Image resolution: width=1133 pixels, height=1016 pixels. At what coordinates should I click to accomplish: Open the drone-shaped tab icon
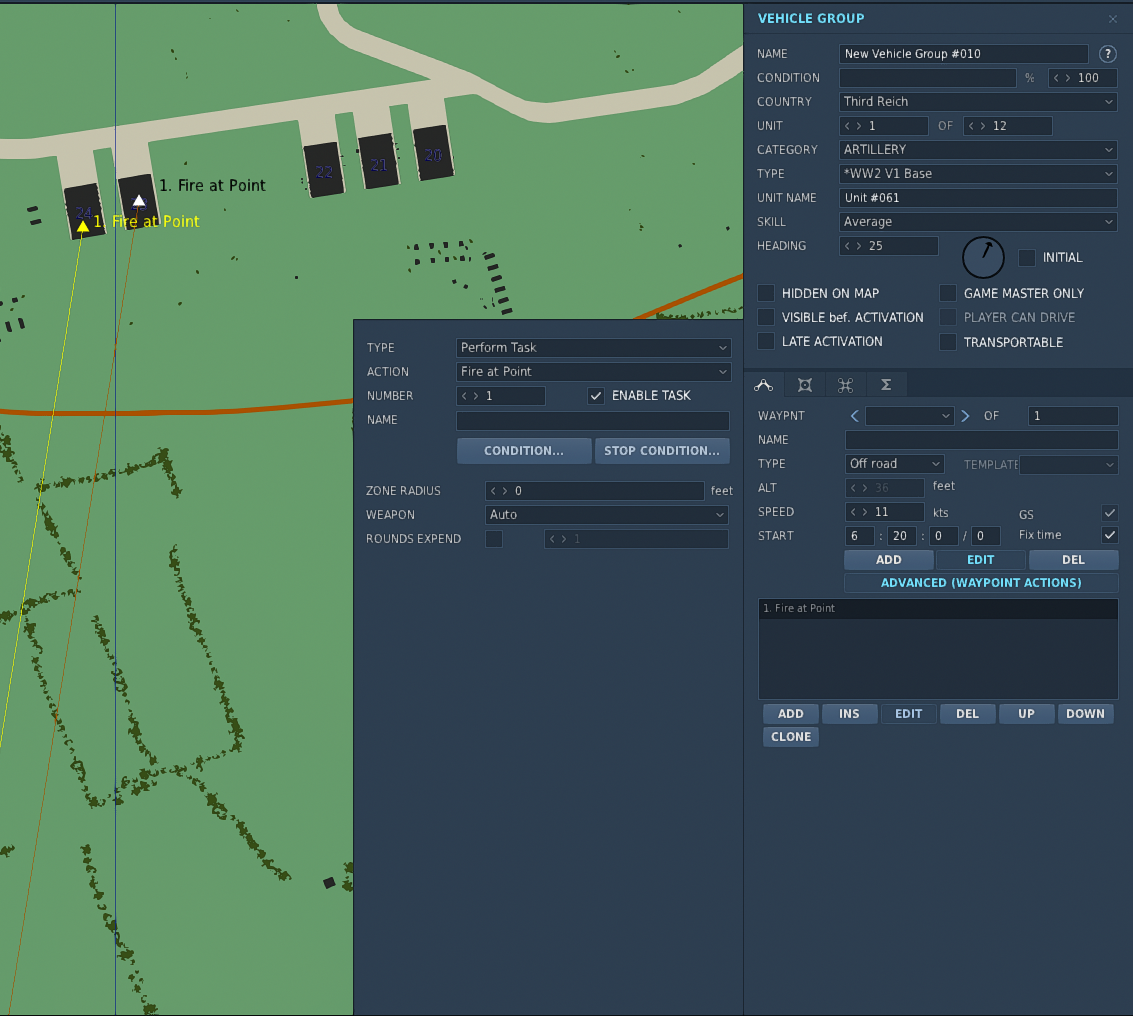tap(845, 385)
